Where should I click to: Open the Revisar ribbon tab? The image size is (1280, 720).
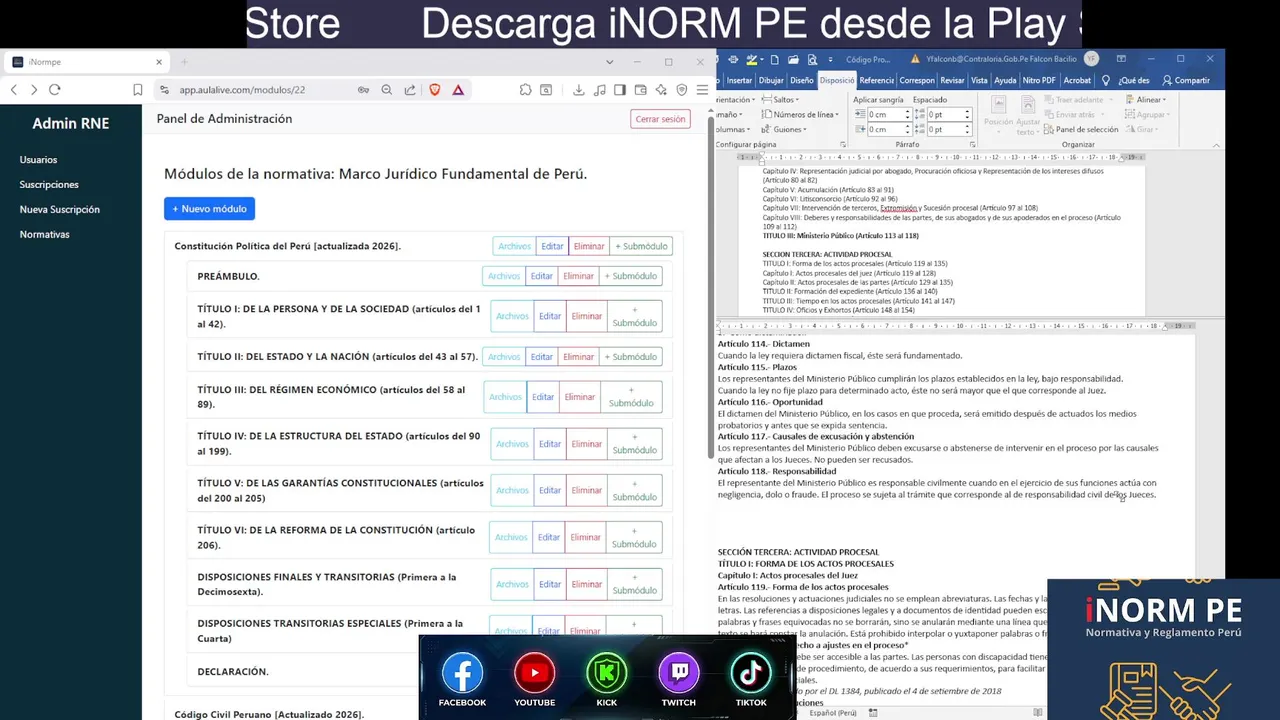[x=952, y=80]
